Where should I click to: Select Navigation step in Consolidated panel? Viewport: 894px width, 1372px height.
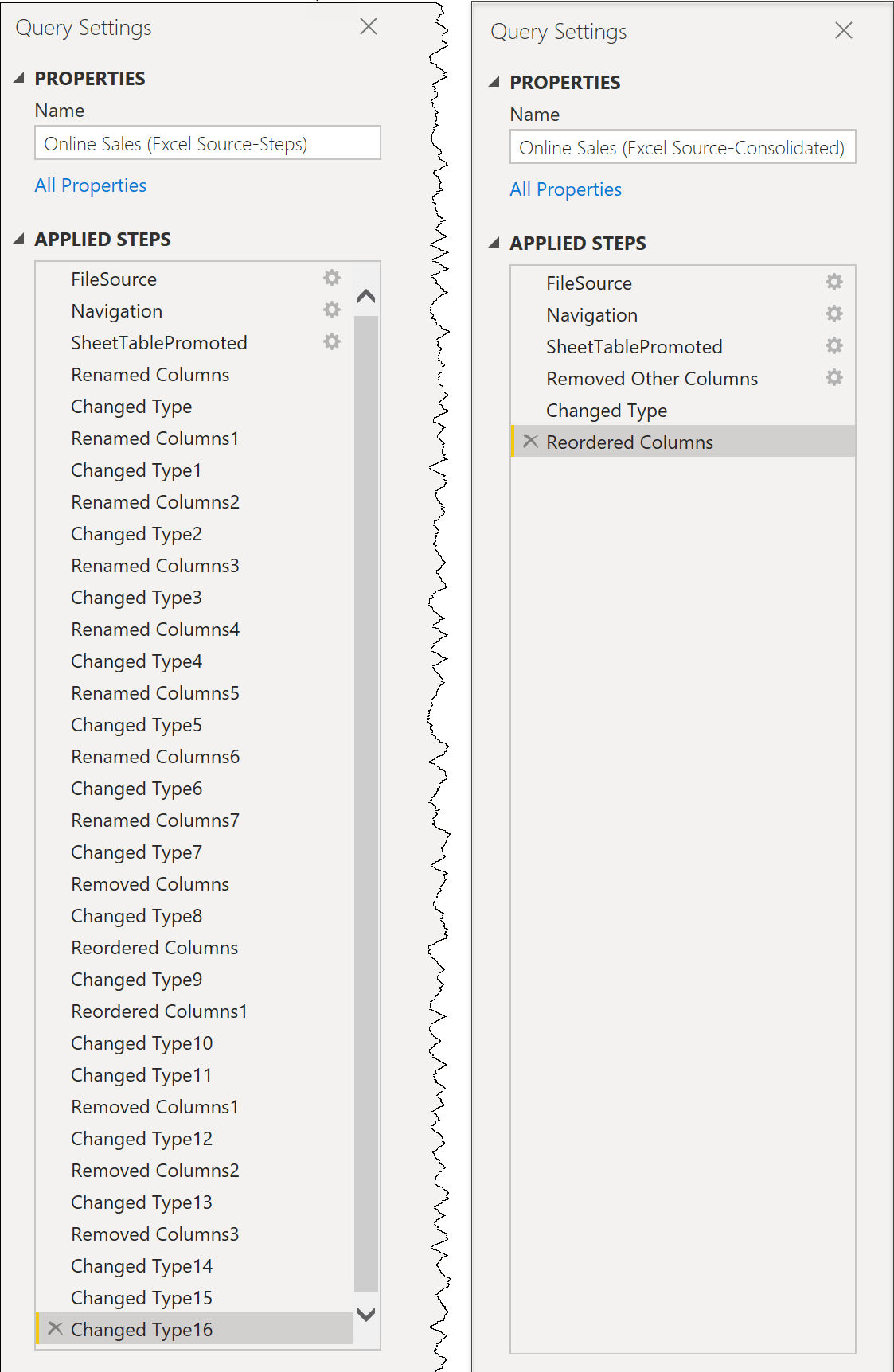[683, 315]
